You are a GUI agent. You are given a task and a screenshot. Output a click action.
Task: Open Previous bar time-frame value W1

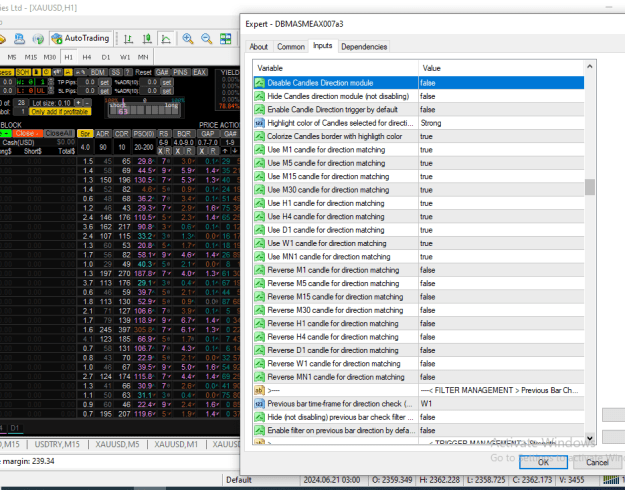pyautogui.click(x=501, y=403)
